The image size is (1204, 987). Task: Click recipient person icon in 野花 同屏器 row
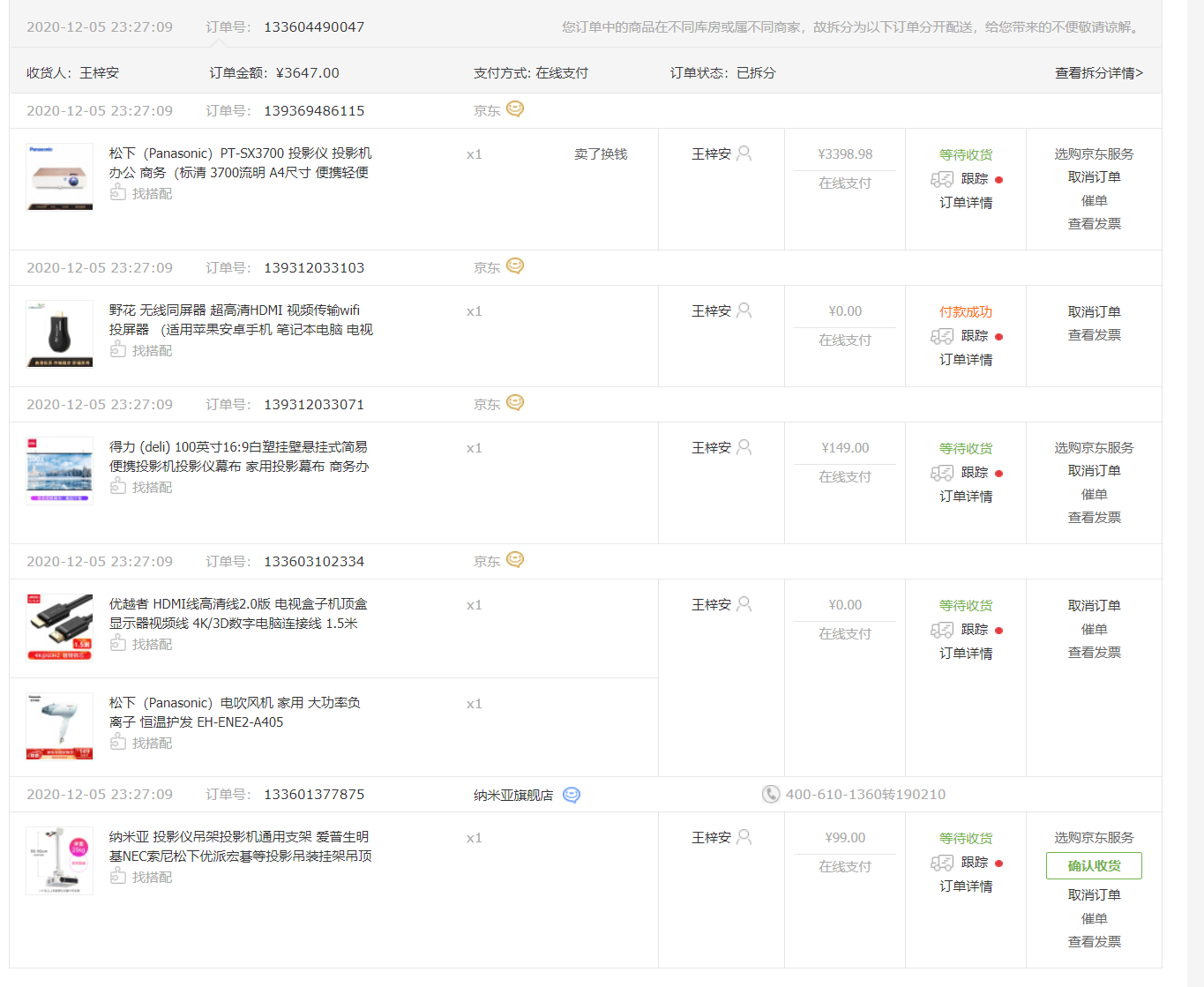point(744,310)
